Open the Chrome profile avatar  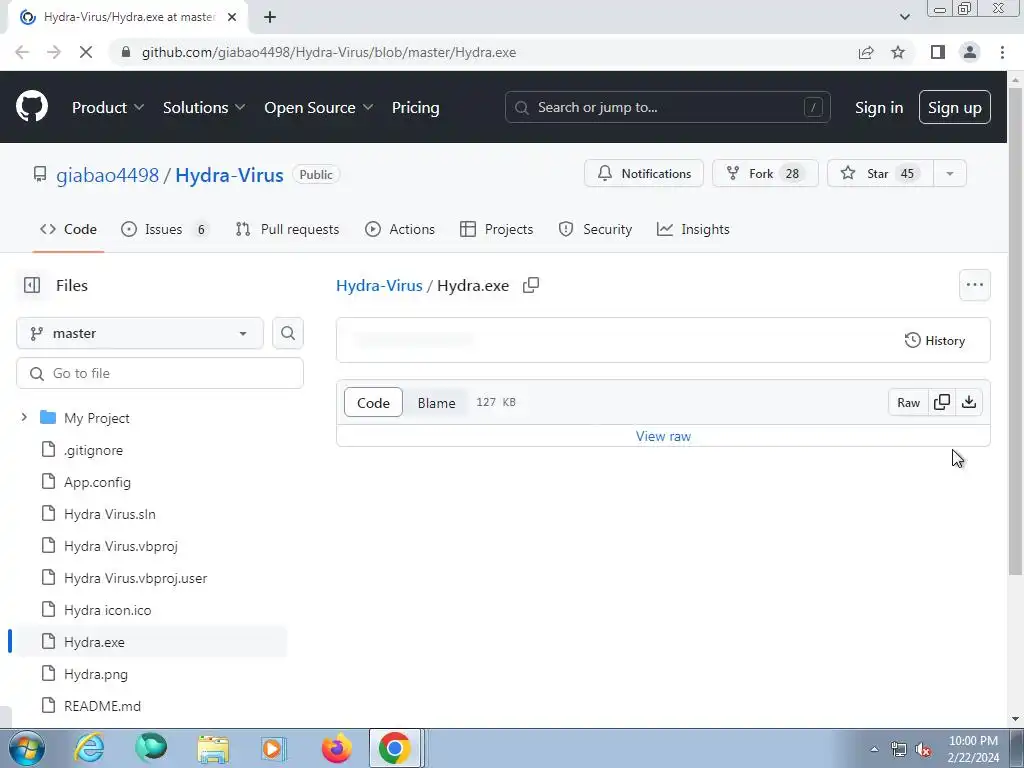click(x=970, y=52)
